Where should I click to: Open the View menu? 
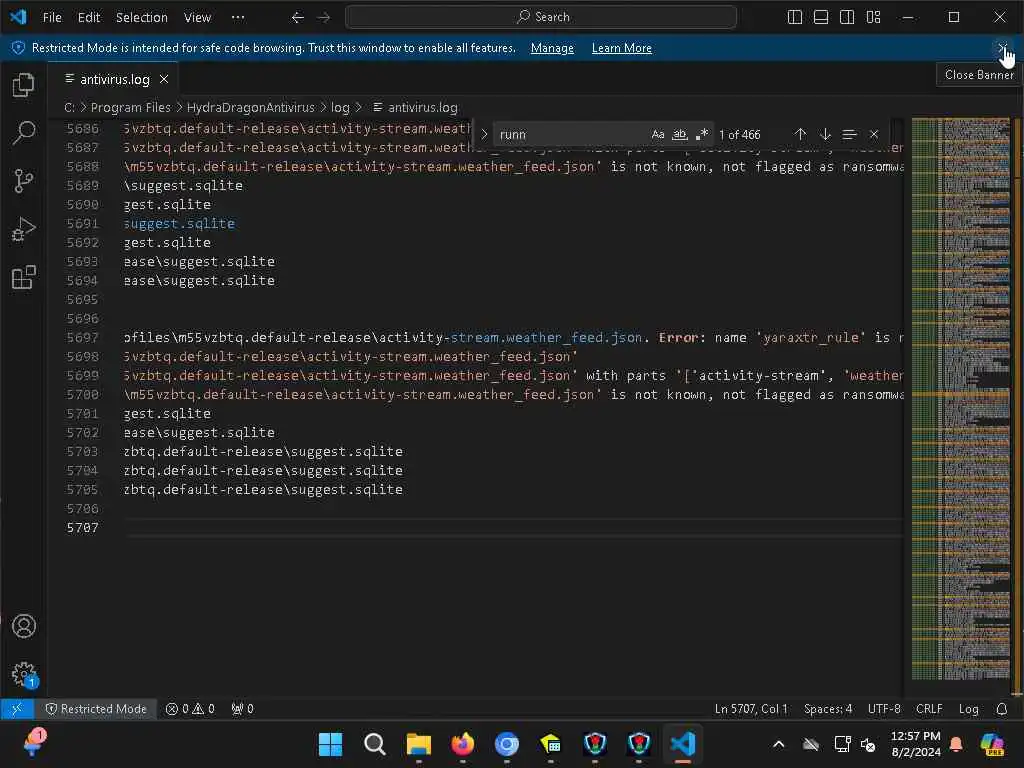[x=197, y=18]
